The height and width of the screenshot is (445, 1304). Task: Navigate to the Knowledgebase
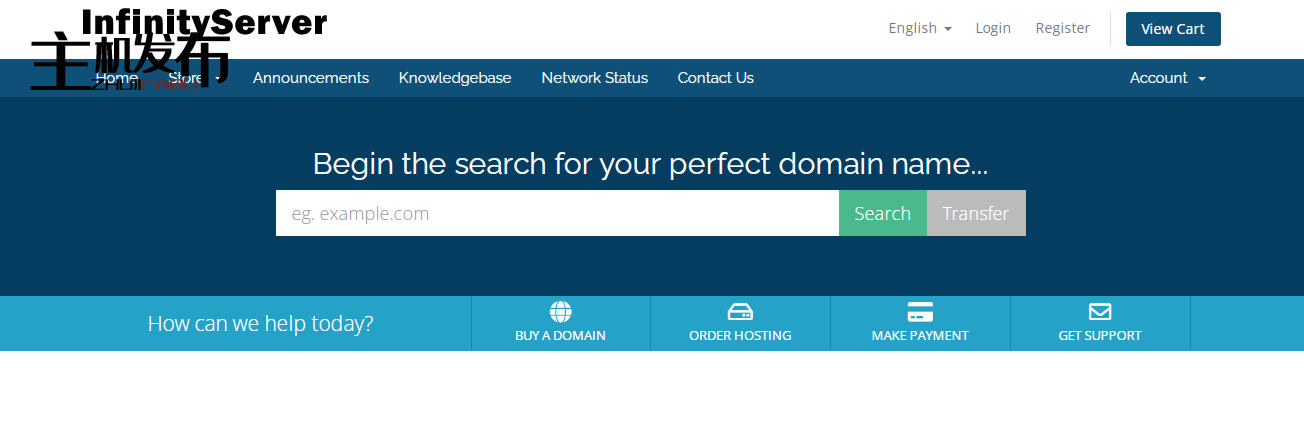click(454, 78)
